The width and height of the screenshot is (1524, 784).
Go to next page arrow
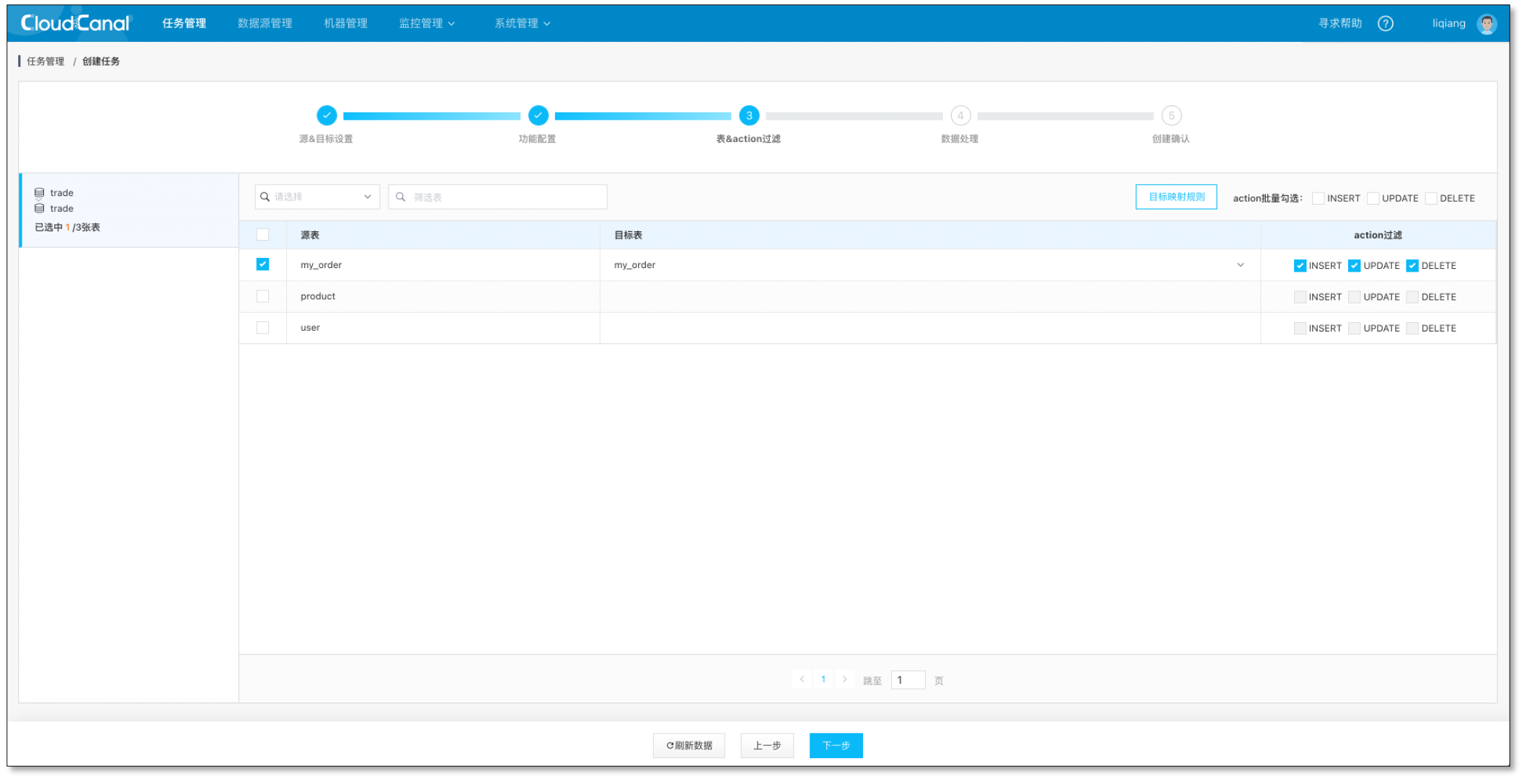coord(844,680)
